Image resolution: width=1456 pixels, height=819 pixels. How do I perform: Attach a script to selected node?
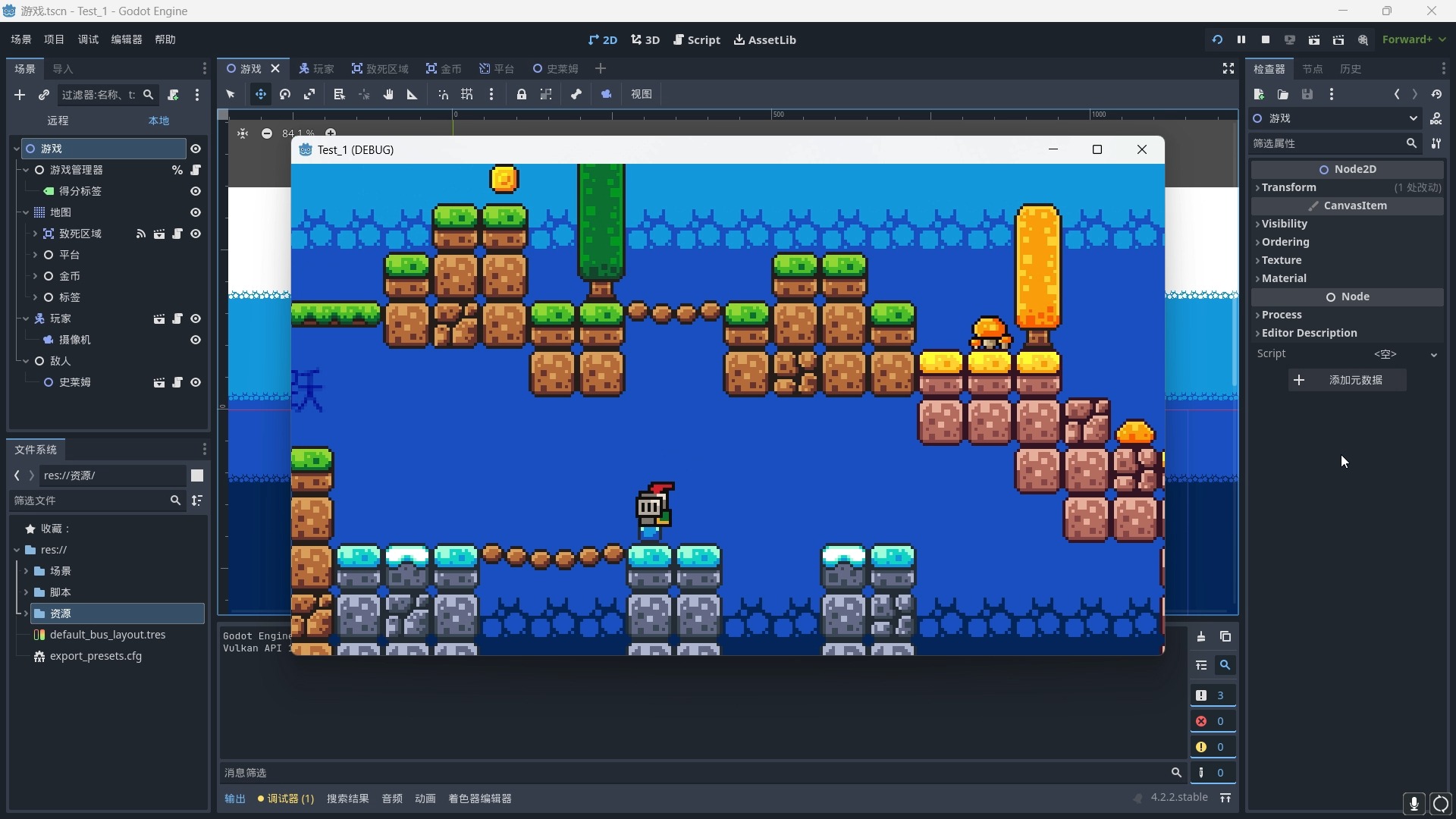point(173,95)
